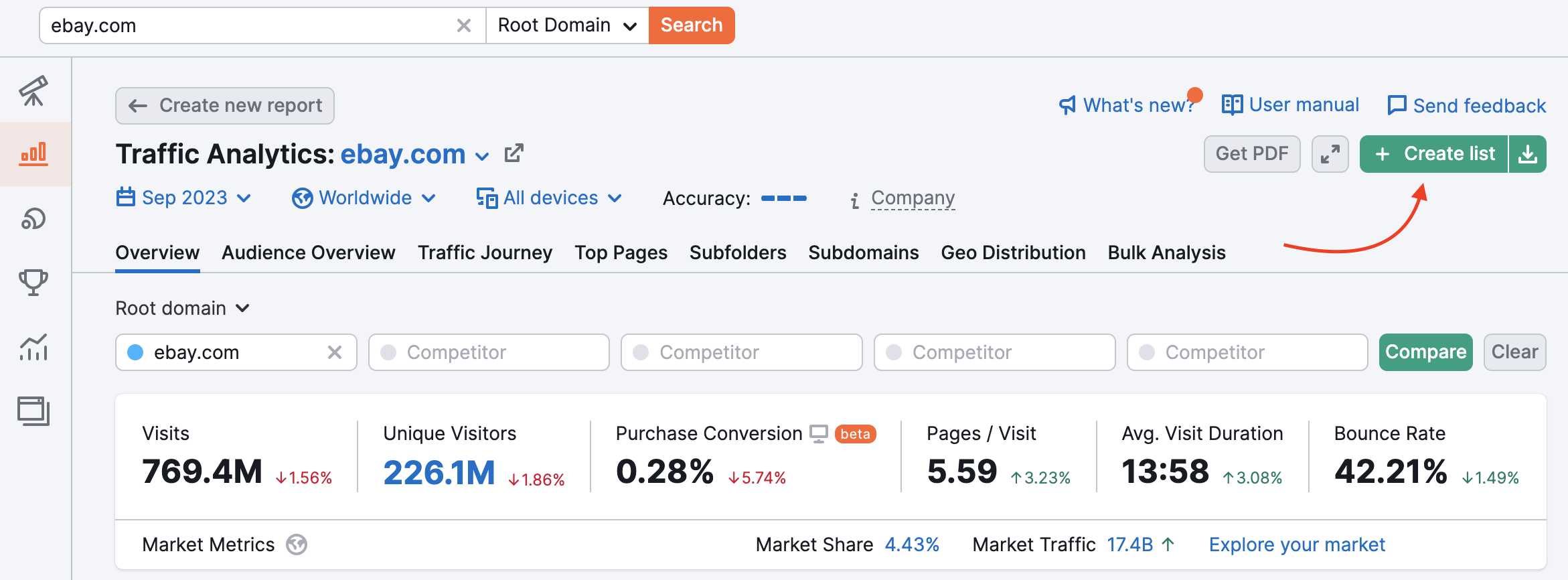
Task: Click the Visits 769.4M value
Action: tap(202, 471)
